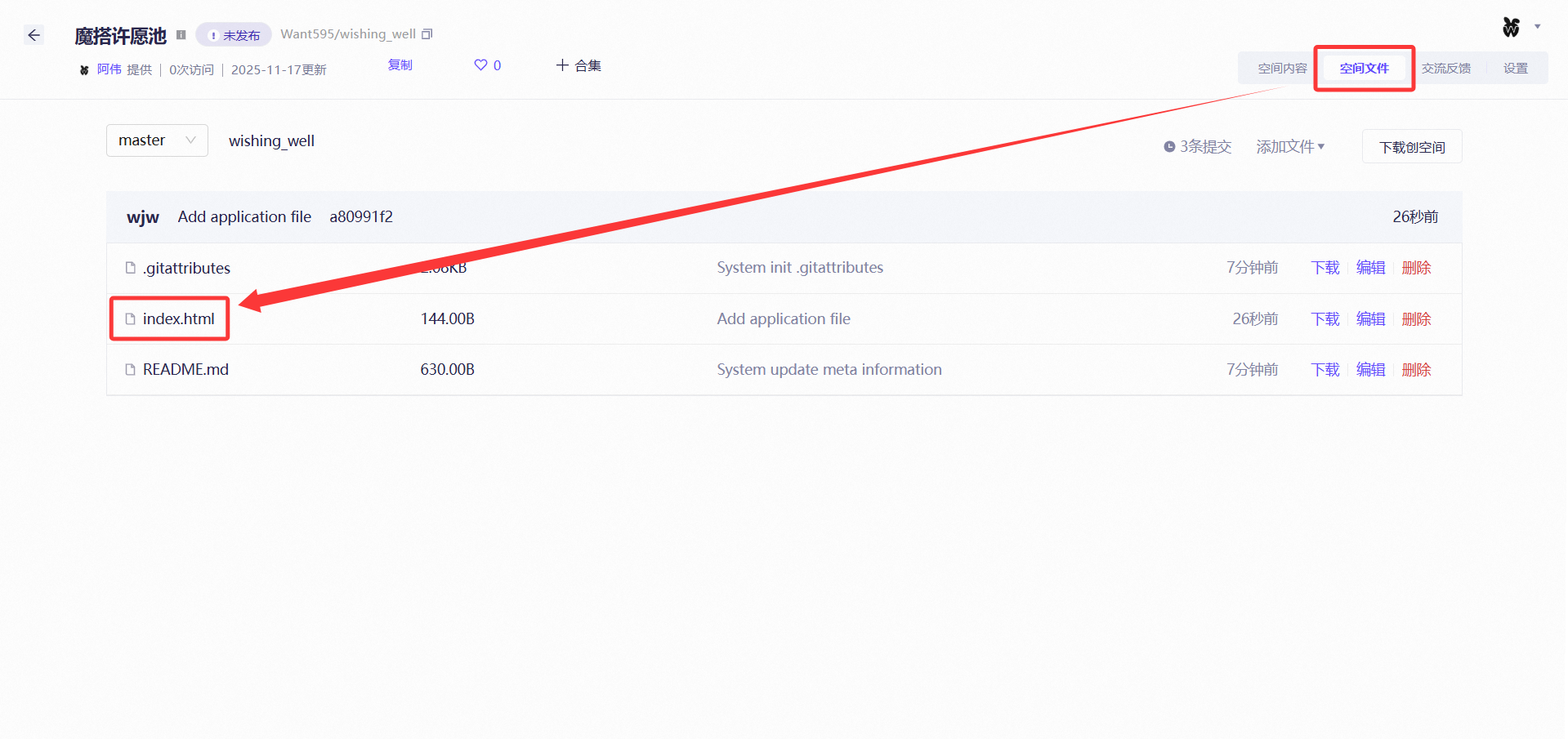
Task: Click the file icon beside .gitattributes
Action: click(130, 268)
